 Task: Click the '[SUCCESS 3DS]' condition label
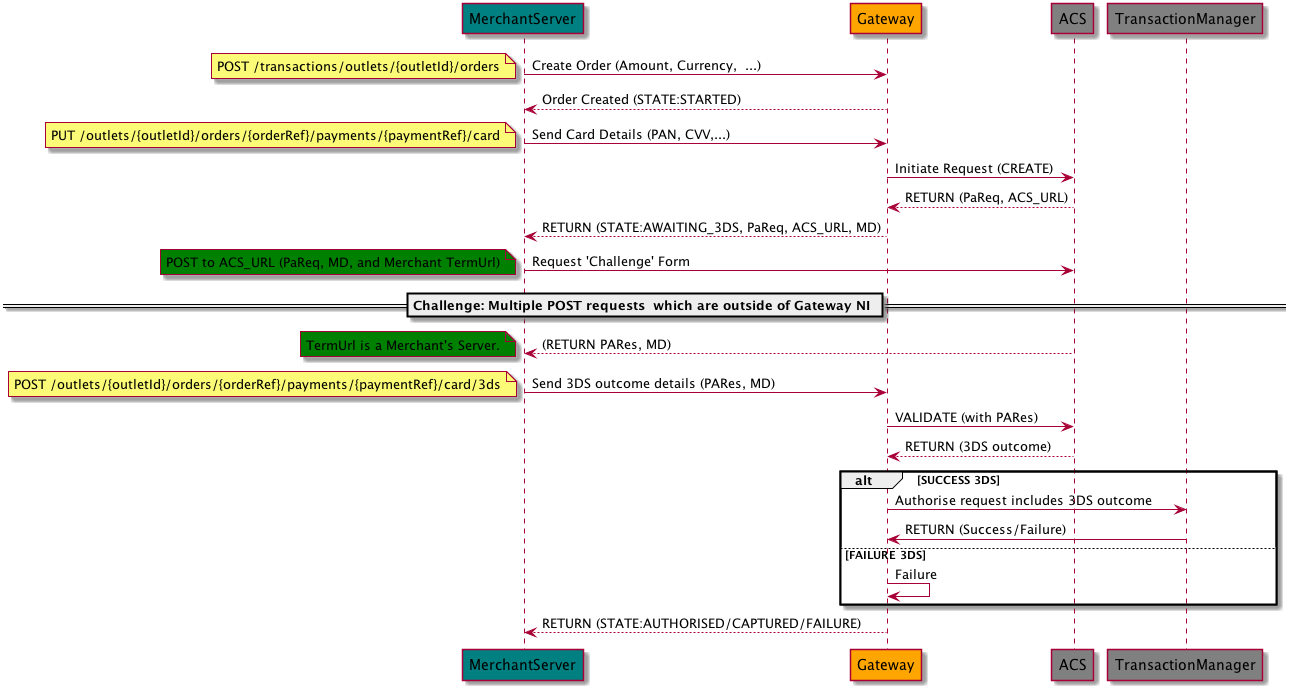[x=958, y=480]
